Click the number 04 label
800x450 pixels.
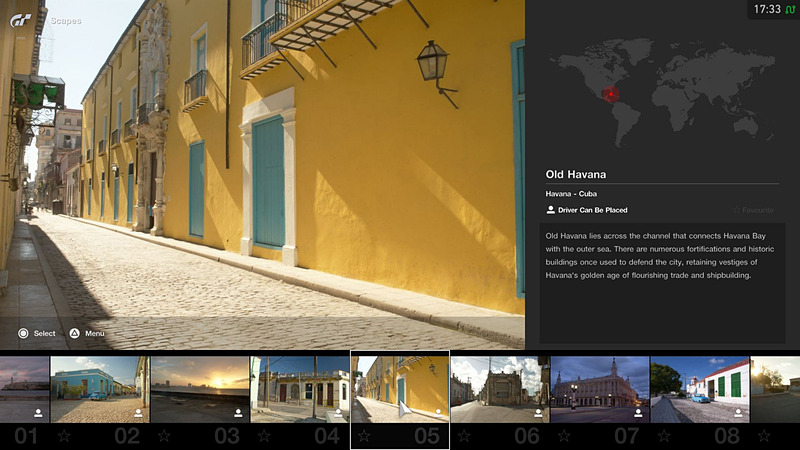click(x=327, y=436)
